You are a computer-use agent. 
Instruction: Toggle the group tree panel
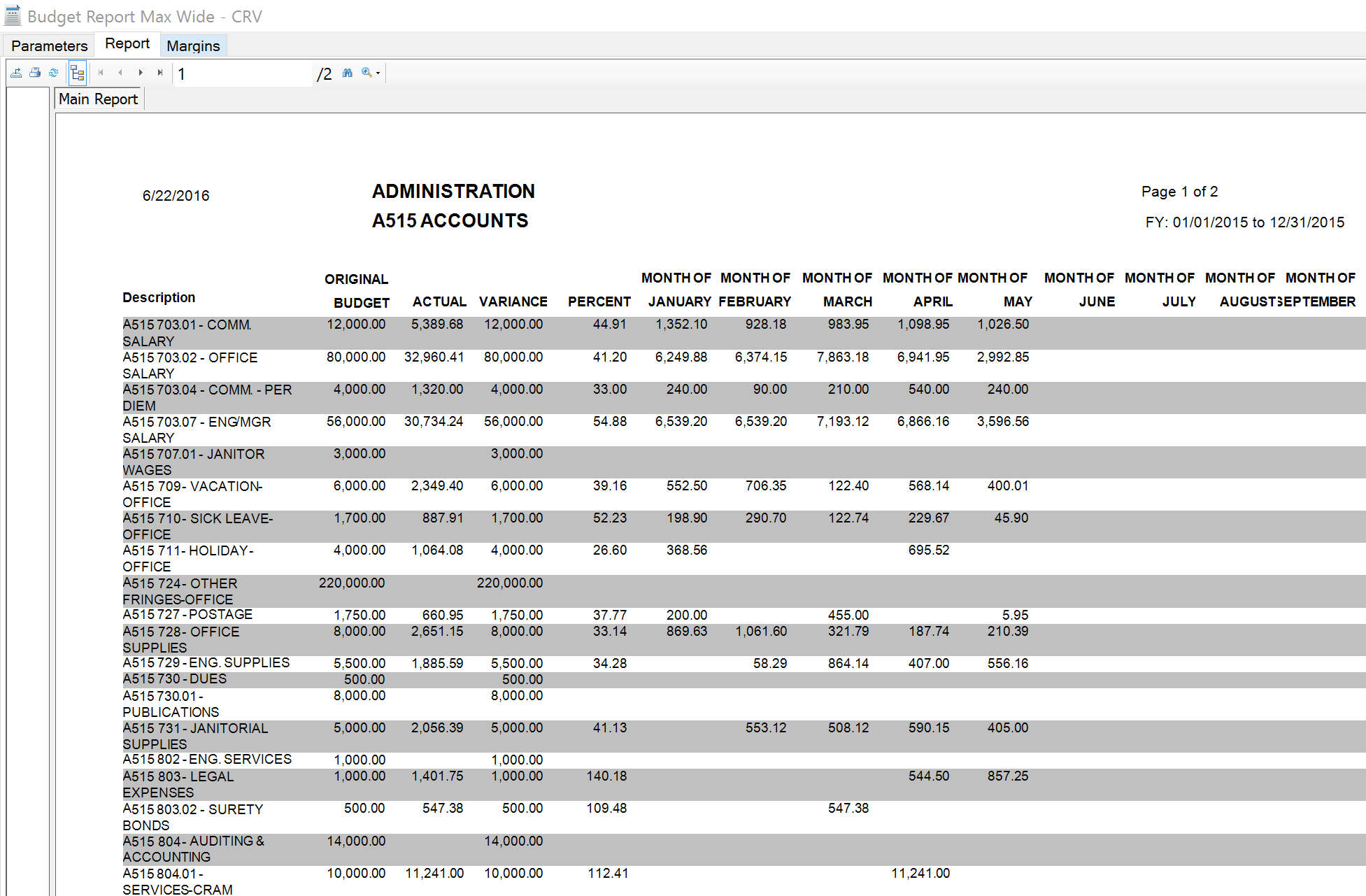(77, 73)
